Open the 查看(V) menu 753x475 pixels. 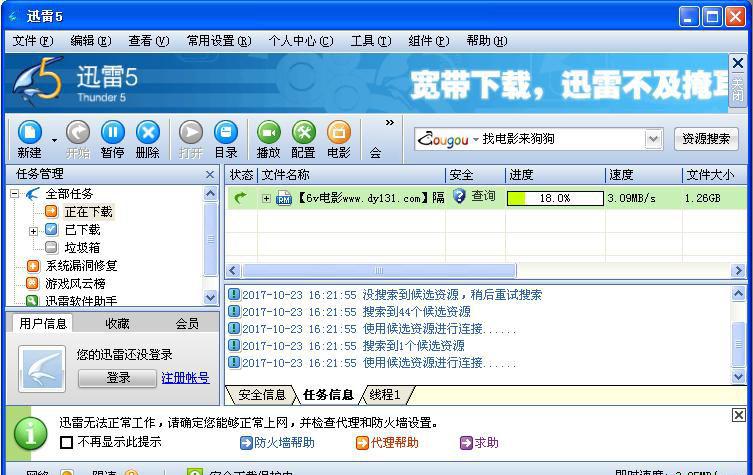tap(149, 41)
